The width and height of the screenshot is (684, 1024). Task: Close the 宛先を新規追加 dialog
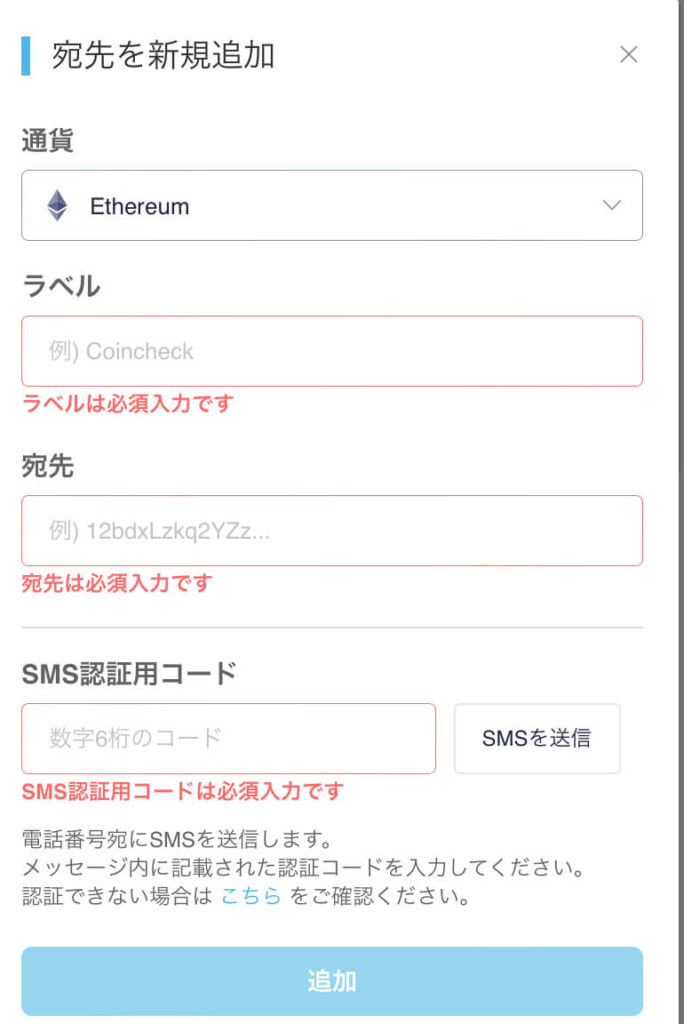[628, 54]
